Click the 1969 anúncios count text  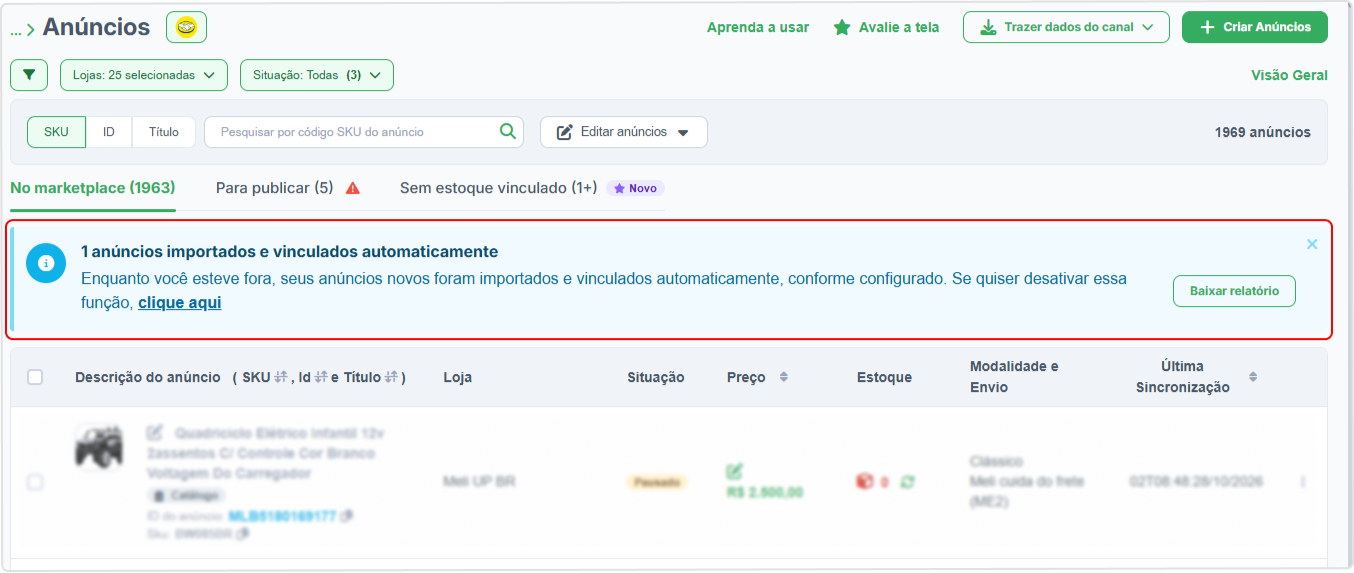coord(1262,132)
